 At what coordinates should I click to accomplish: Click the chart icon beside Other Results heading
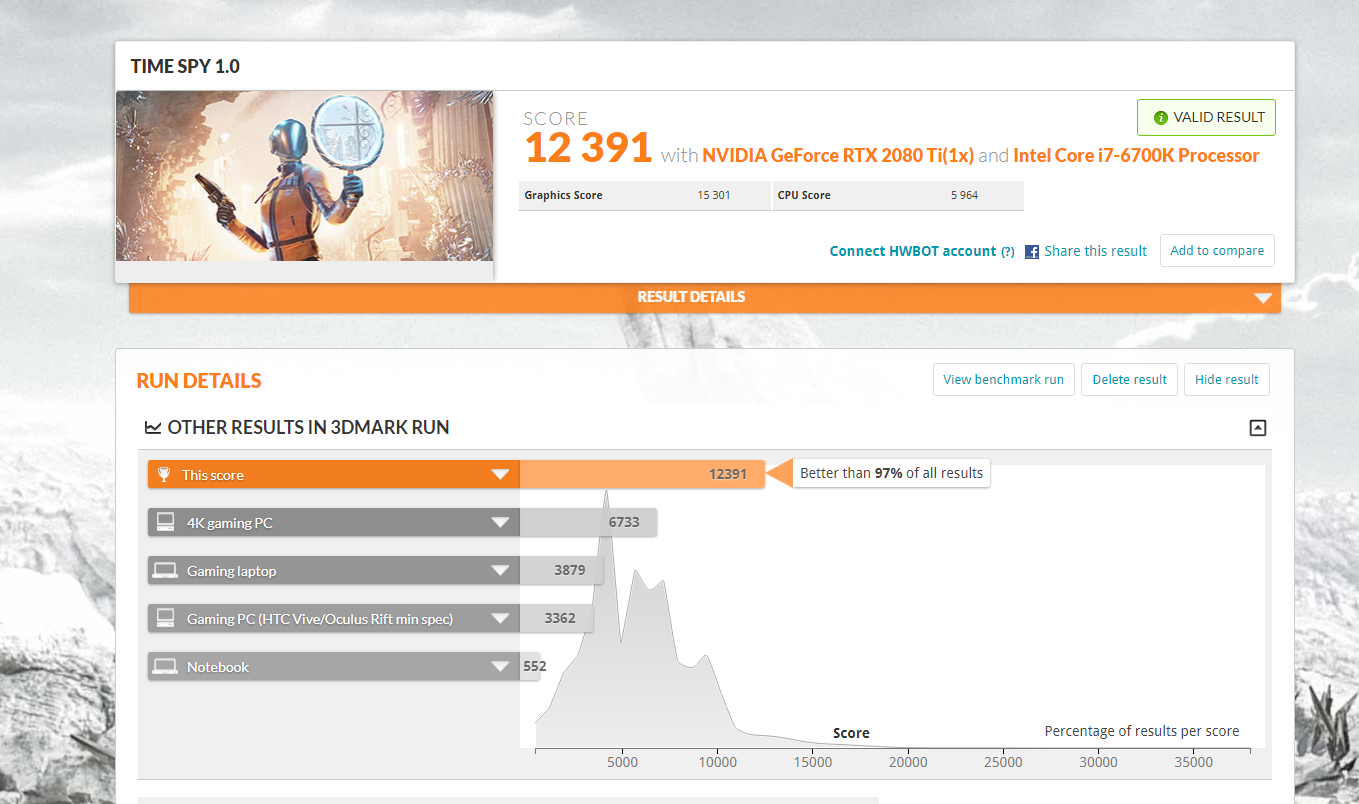coord(153,428)
